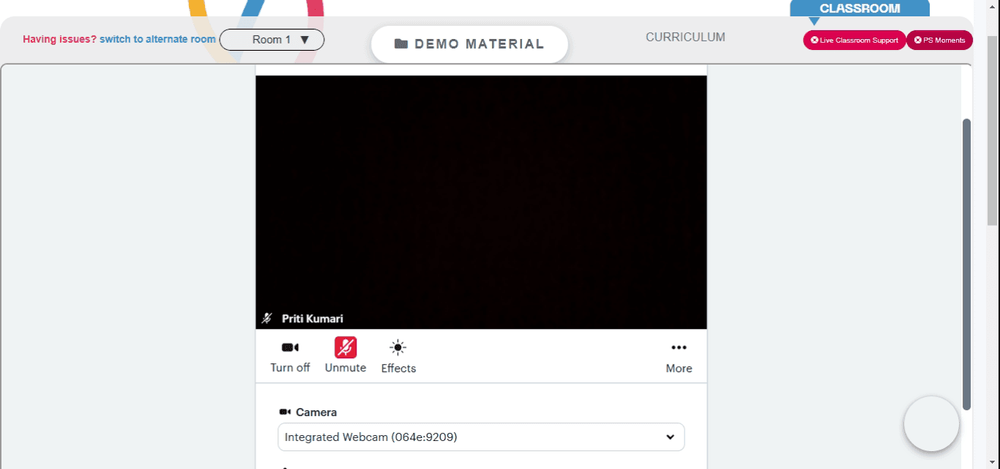
Task: Switch to the Curriculum tab
Action: click(x=685, y=37)
